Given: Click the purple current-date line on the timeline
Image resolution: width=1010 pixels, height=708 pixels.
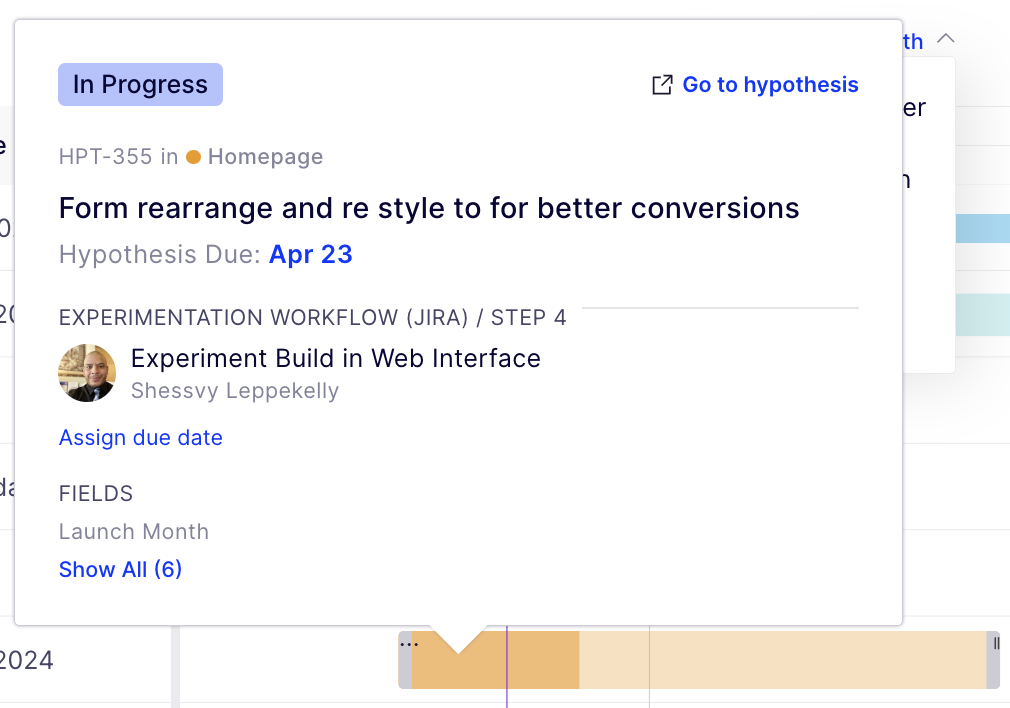Looking at the screenshot, I should 507,667.
